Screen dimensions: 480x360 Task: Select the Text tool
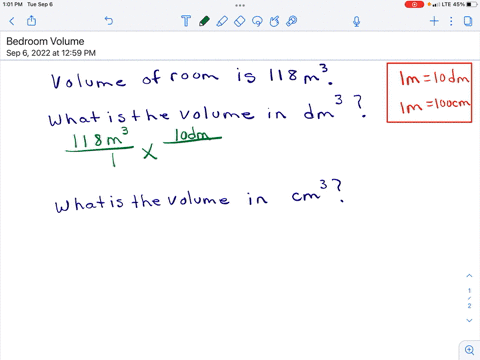186,21
